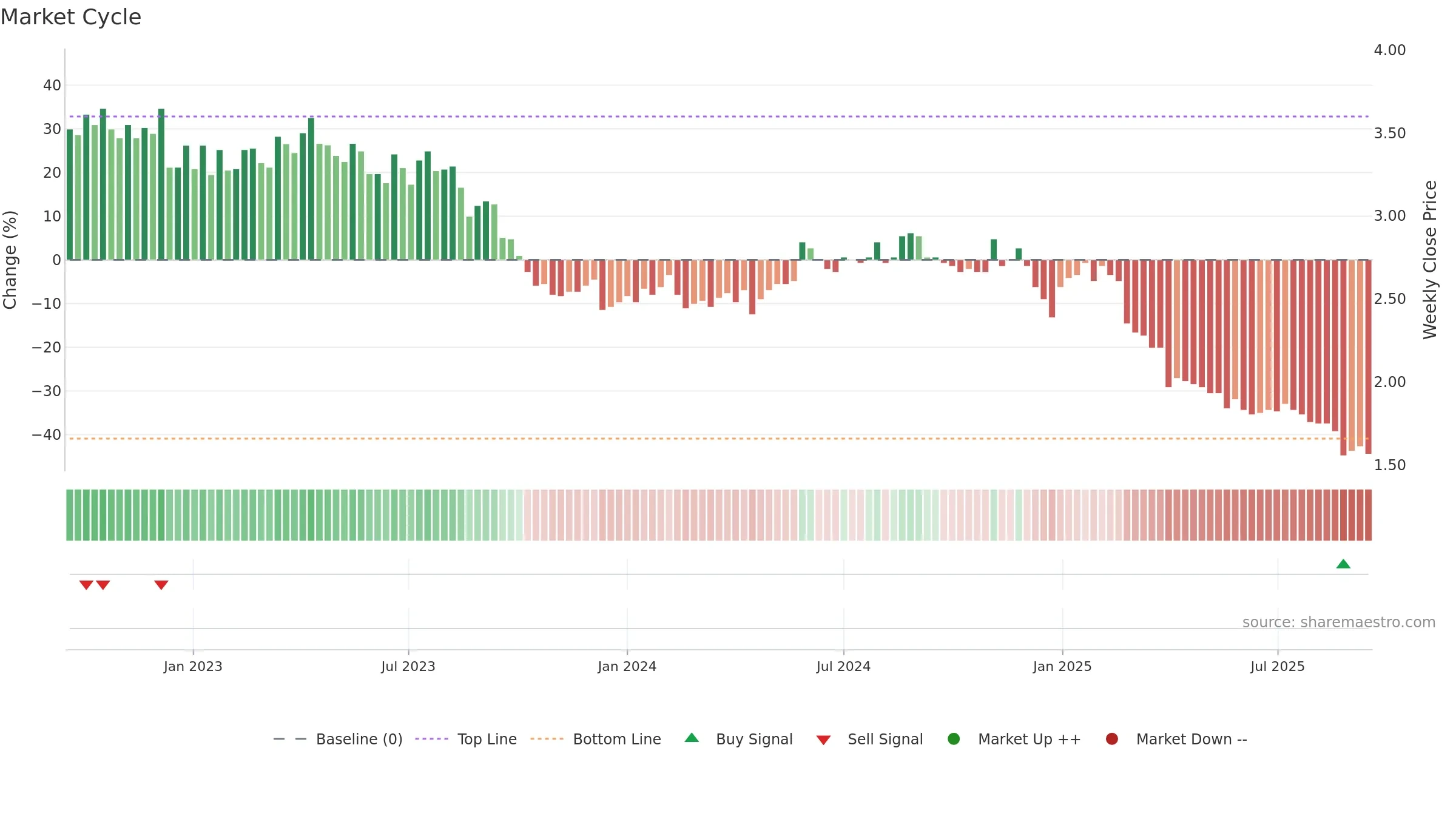
Task: Click the 4.00 price axis label
Action: 1390,50
